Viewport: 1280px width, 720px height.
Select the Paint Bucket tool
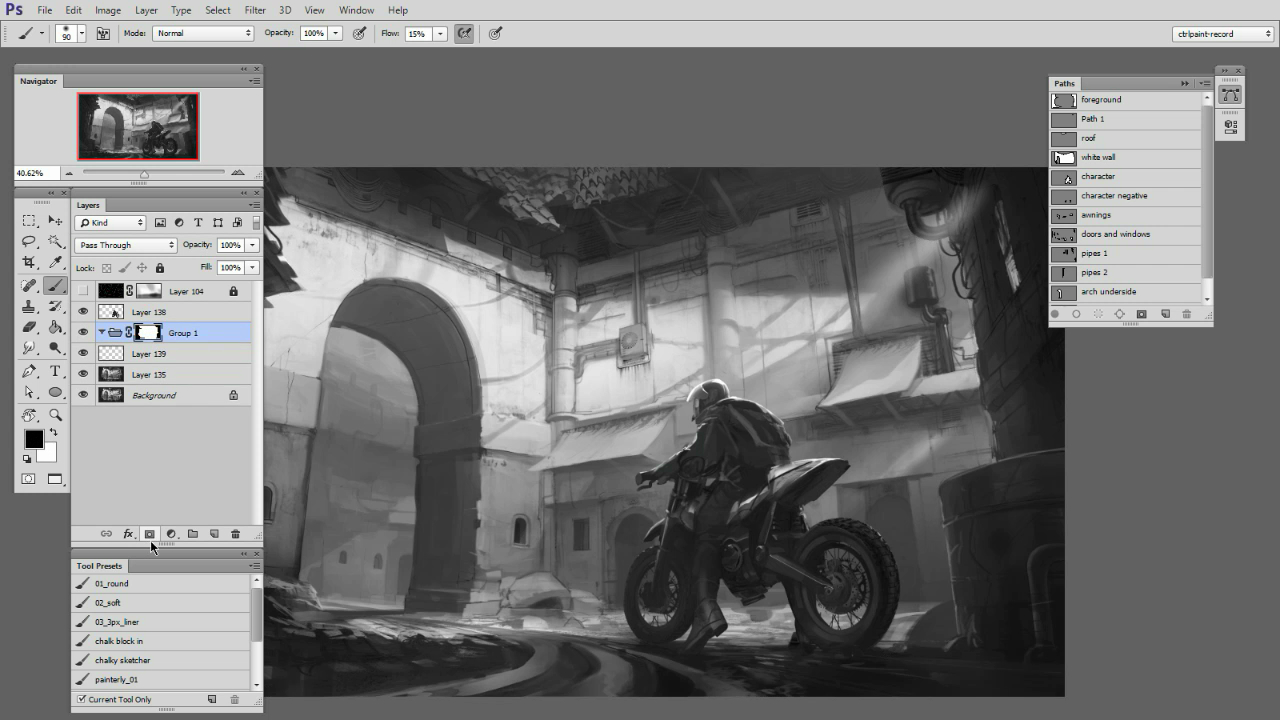tap(56, 328)
